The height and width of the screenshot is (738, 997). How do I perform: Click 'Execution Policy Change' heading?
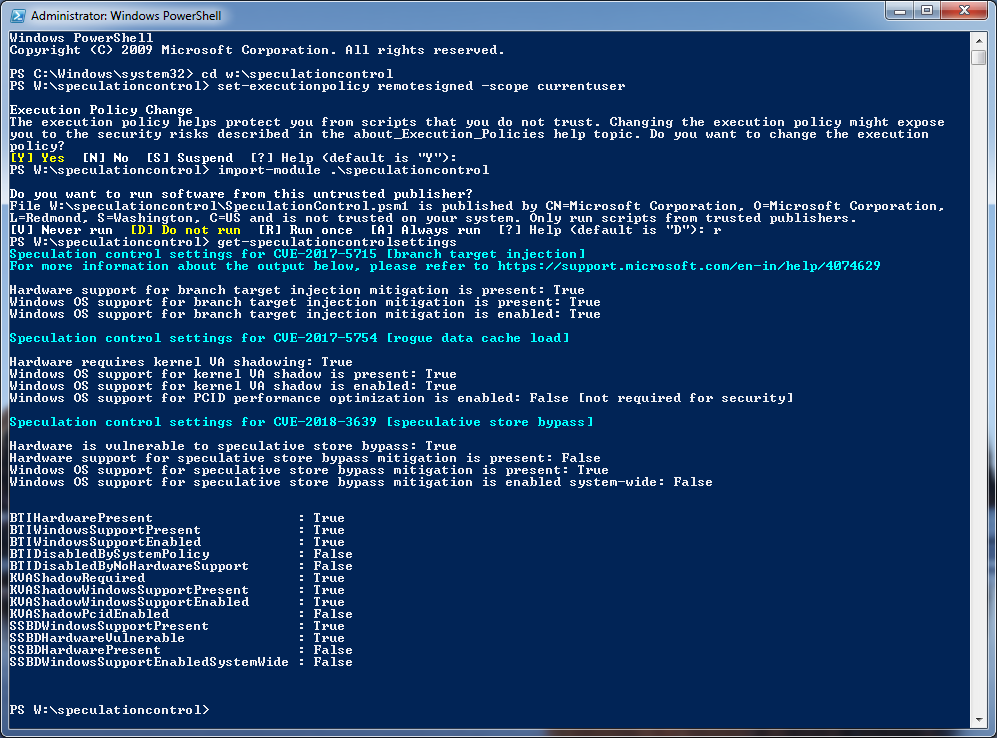point(101,109)
